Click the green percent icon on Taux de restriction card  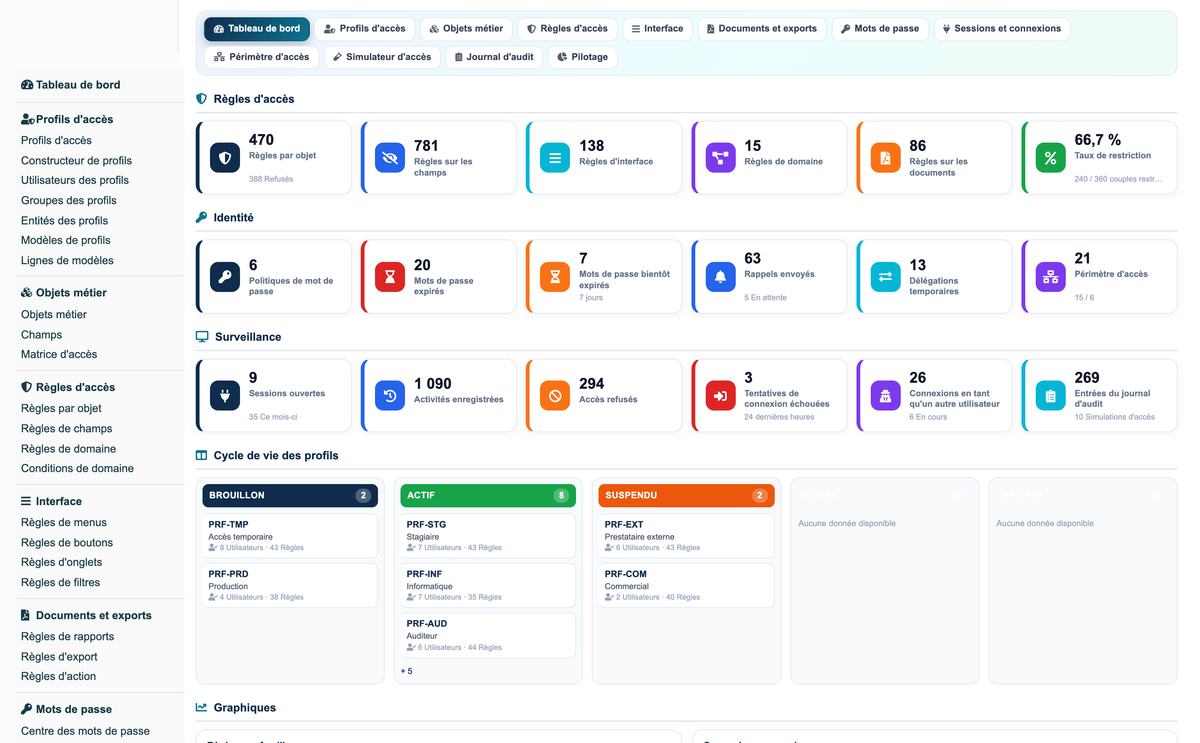(1050, 158)
